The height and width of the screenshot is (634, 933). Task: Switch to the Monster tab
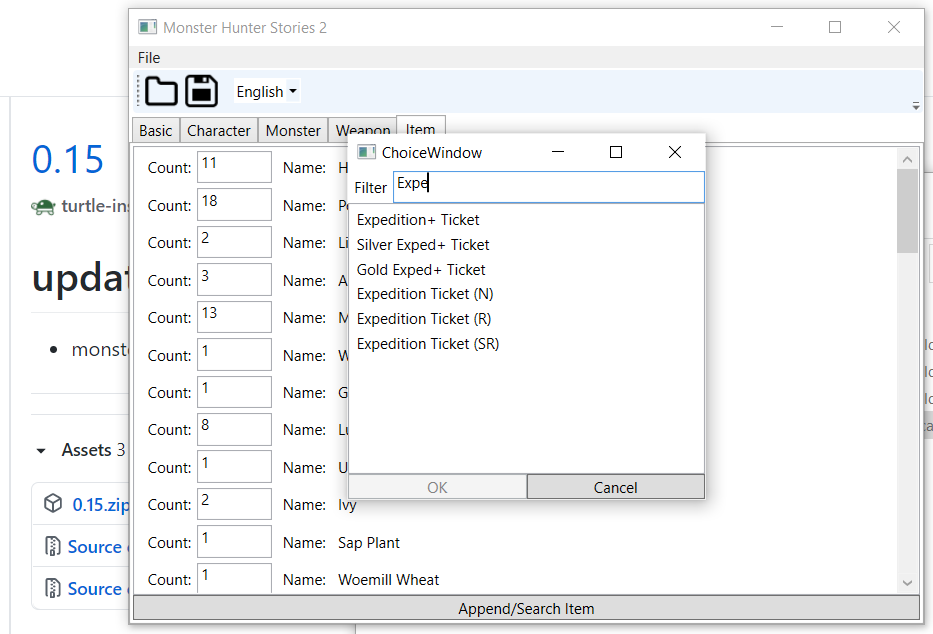pyautogui.click(x=293, y=130)
